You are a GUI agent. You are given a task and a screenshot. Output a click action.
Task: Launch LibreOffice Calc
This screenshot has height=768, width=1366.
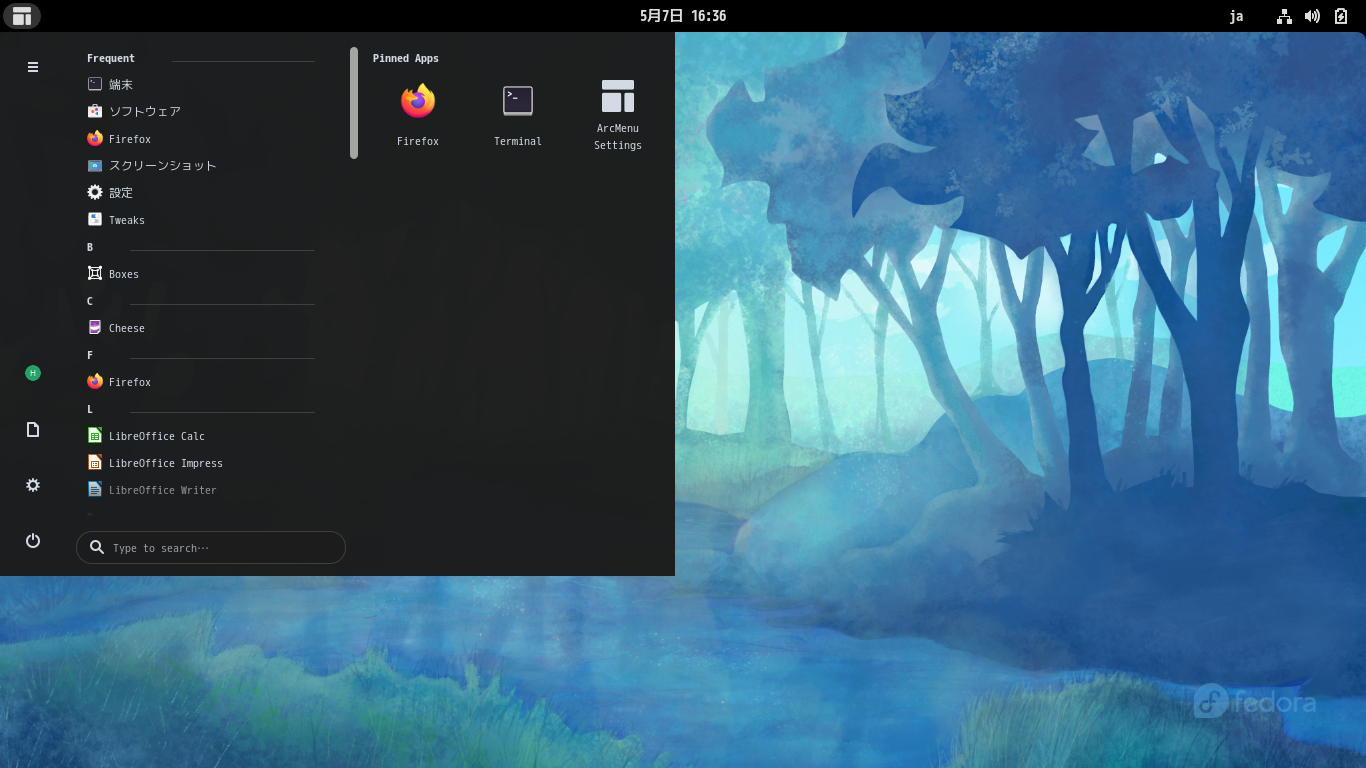[201, 436]
